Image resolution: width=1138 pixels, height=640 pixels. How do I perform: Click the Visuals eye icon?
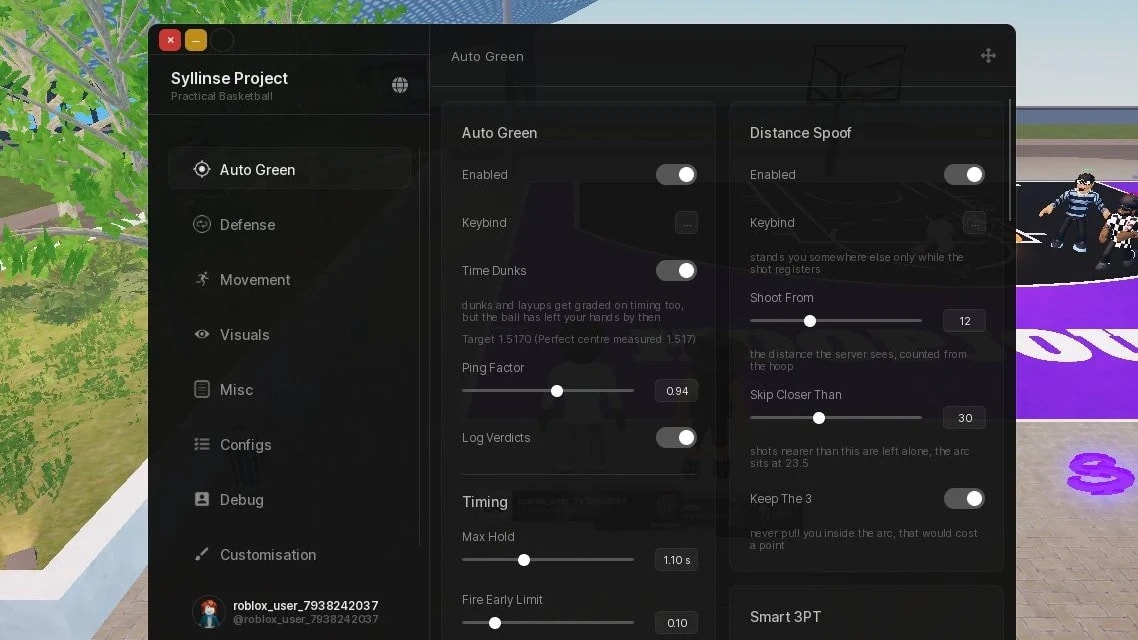(x=202, y=335)
